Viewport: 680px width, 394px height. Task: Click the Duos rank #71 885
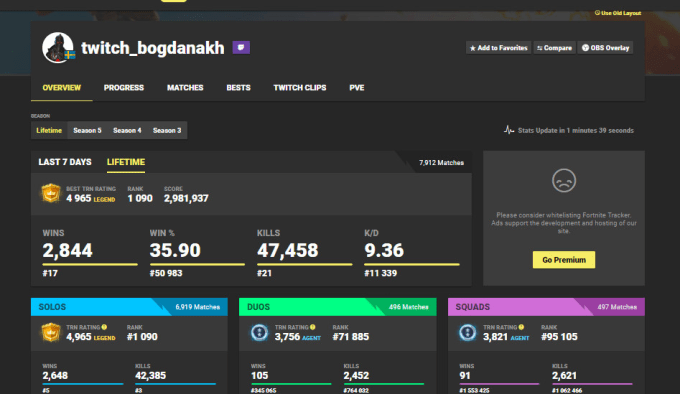coord(351,337)
